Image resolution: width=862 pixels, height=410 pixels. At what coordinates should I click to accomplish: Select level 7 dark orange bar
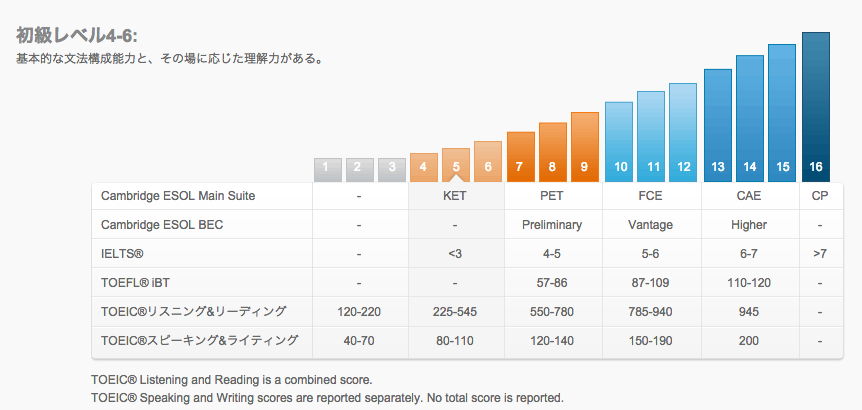click(x=521, y=157)
